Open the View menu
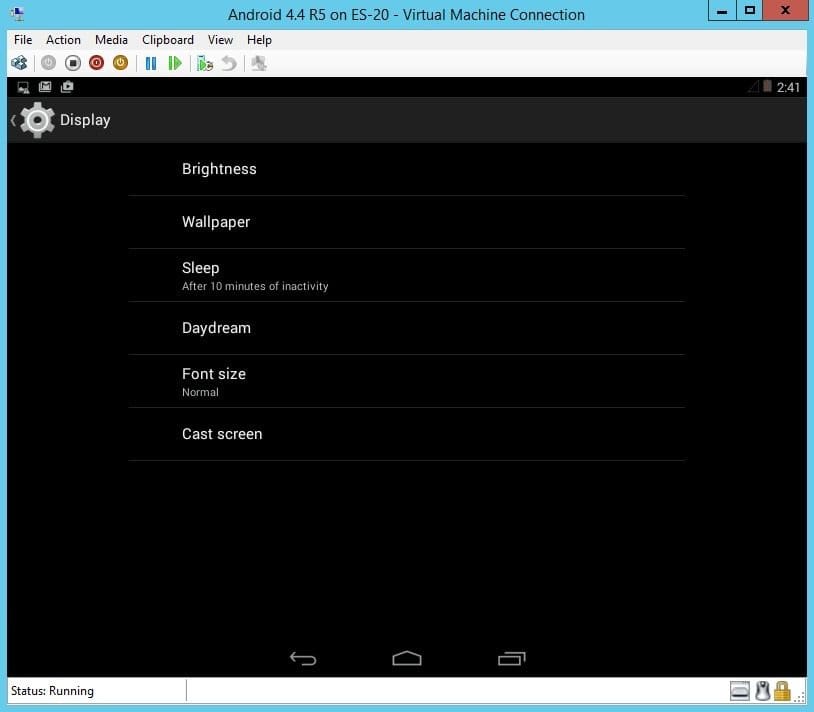The width and height of the screenshot is (814, 712). 220,40
